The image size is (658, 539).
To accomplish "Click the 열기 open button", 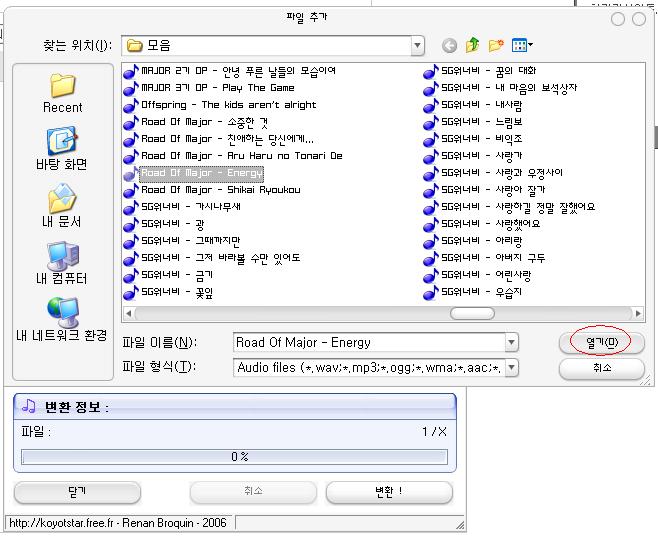I will click(602, 342).
